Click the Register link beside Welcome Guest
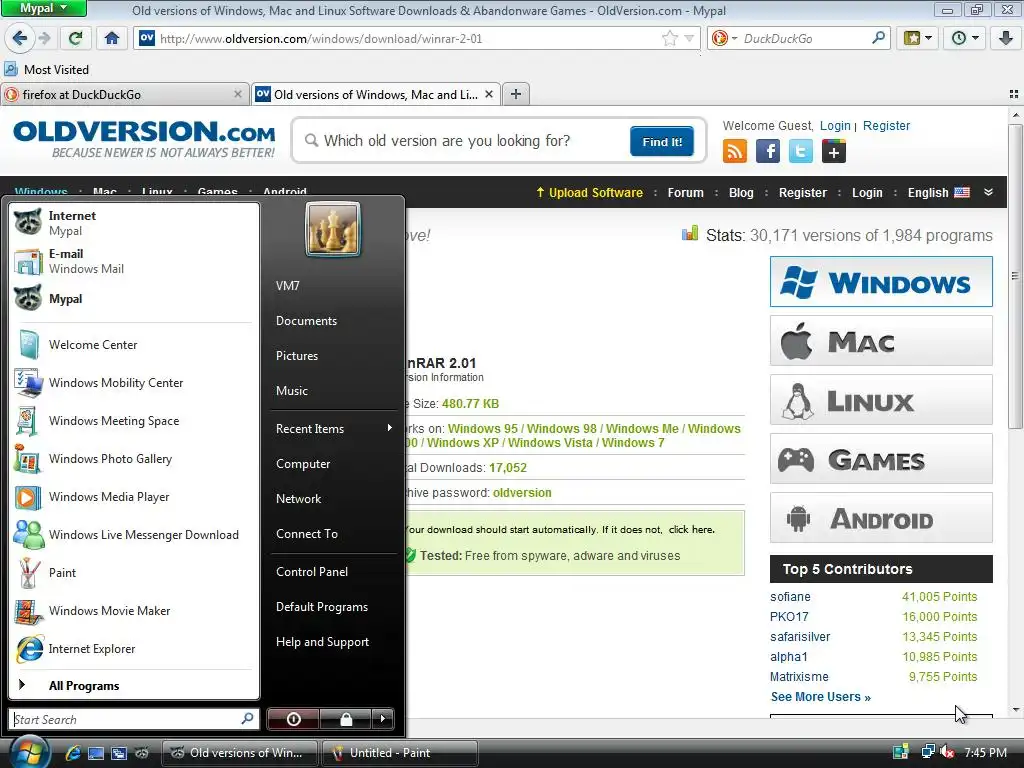 (x=886, y=125)
